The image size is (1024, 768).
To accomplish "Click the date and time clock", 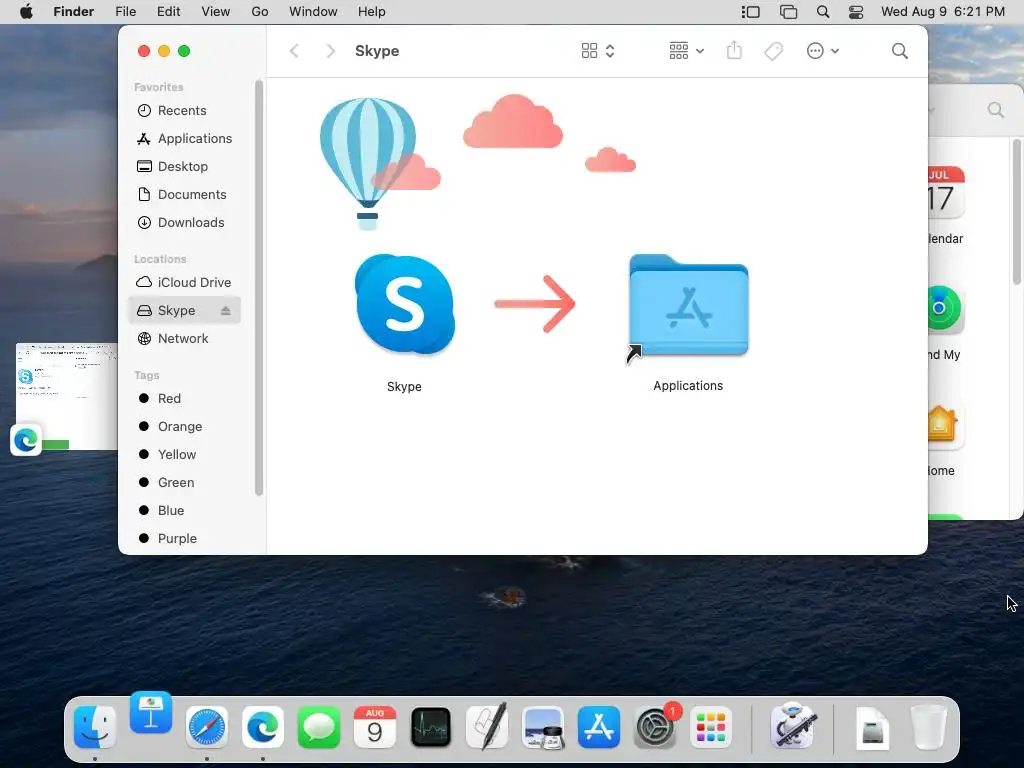I will 942,12.
